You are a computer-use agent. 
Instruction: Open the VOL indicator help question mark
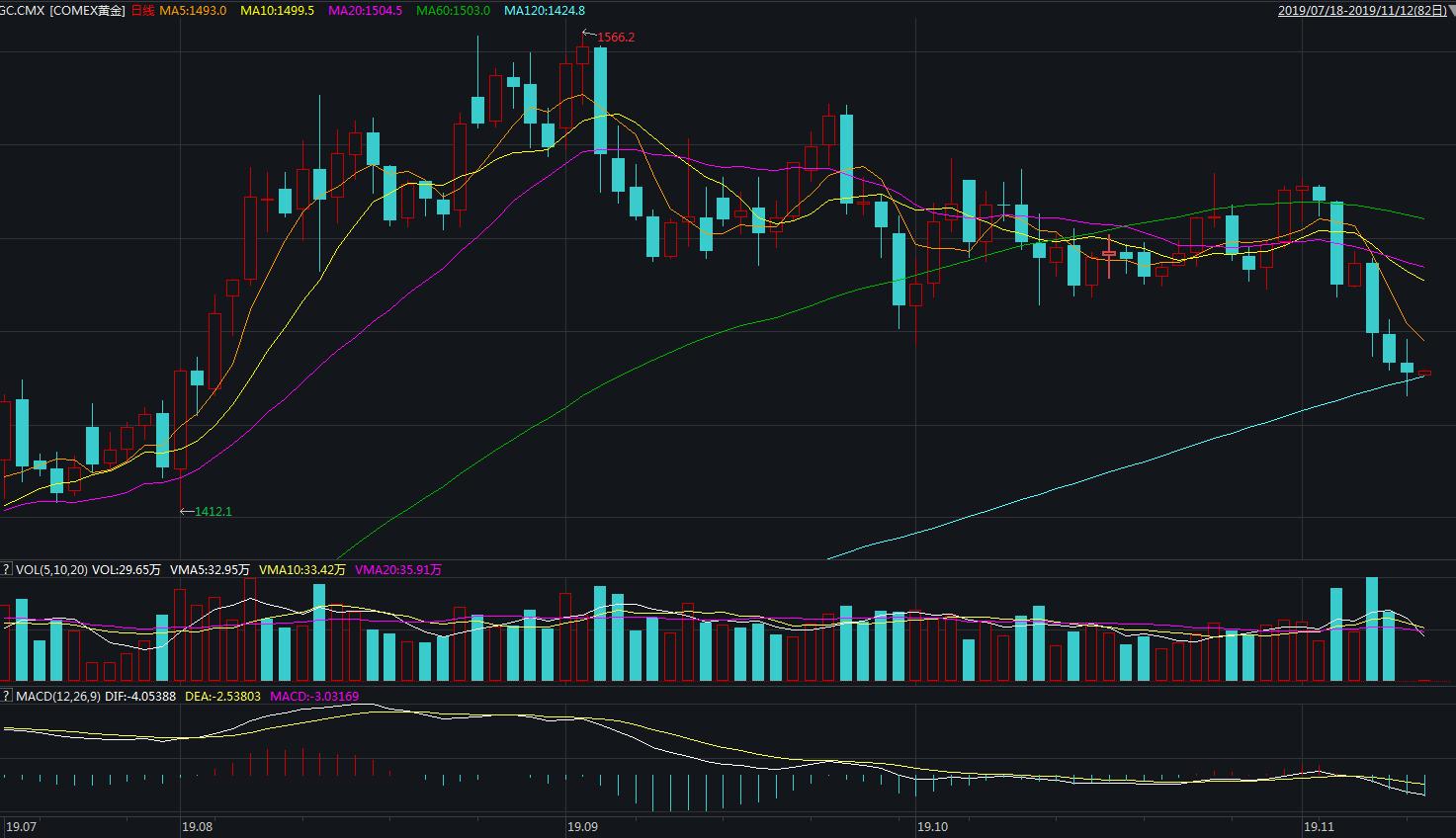tap(6, 569)
